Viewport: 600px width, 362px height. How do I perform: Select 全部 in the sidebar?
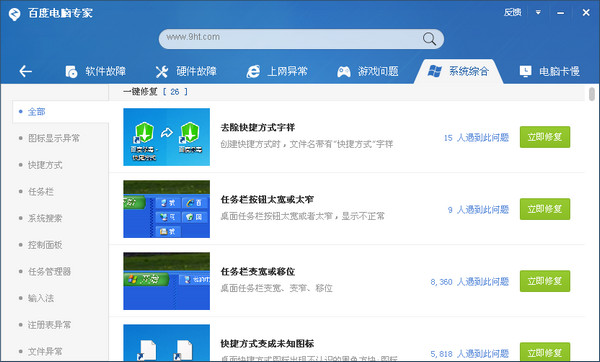click(60, 112)
